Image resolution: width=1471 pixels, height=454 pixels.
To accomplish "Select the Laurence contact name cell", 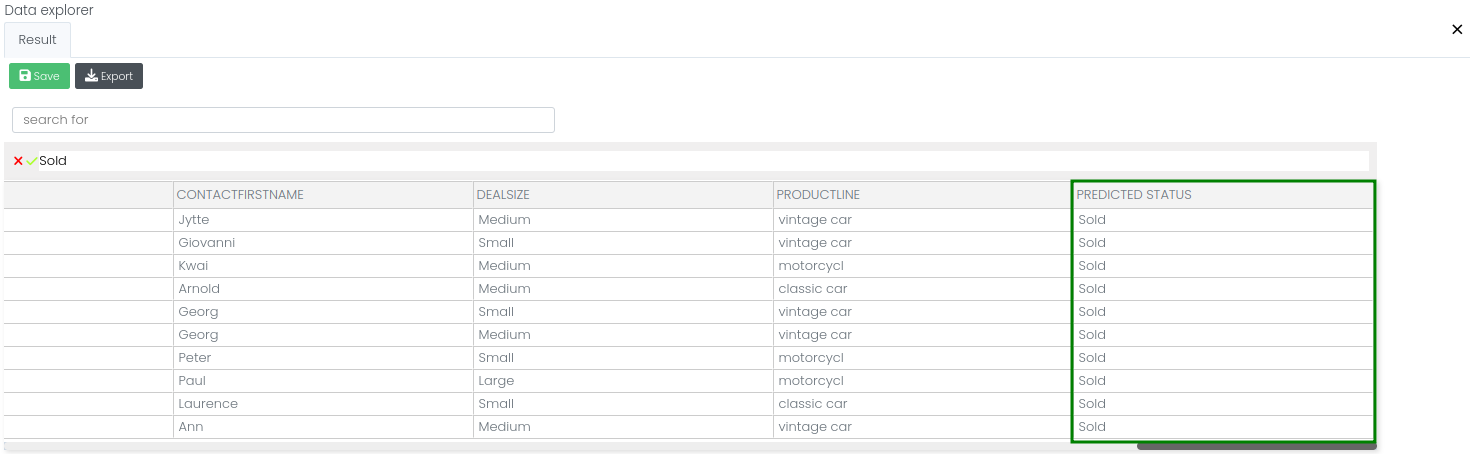I will tap(208, 404).
